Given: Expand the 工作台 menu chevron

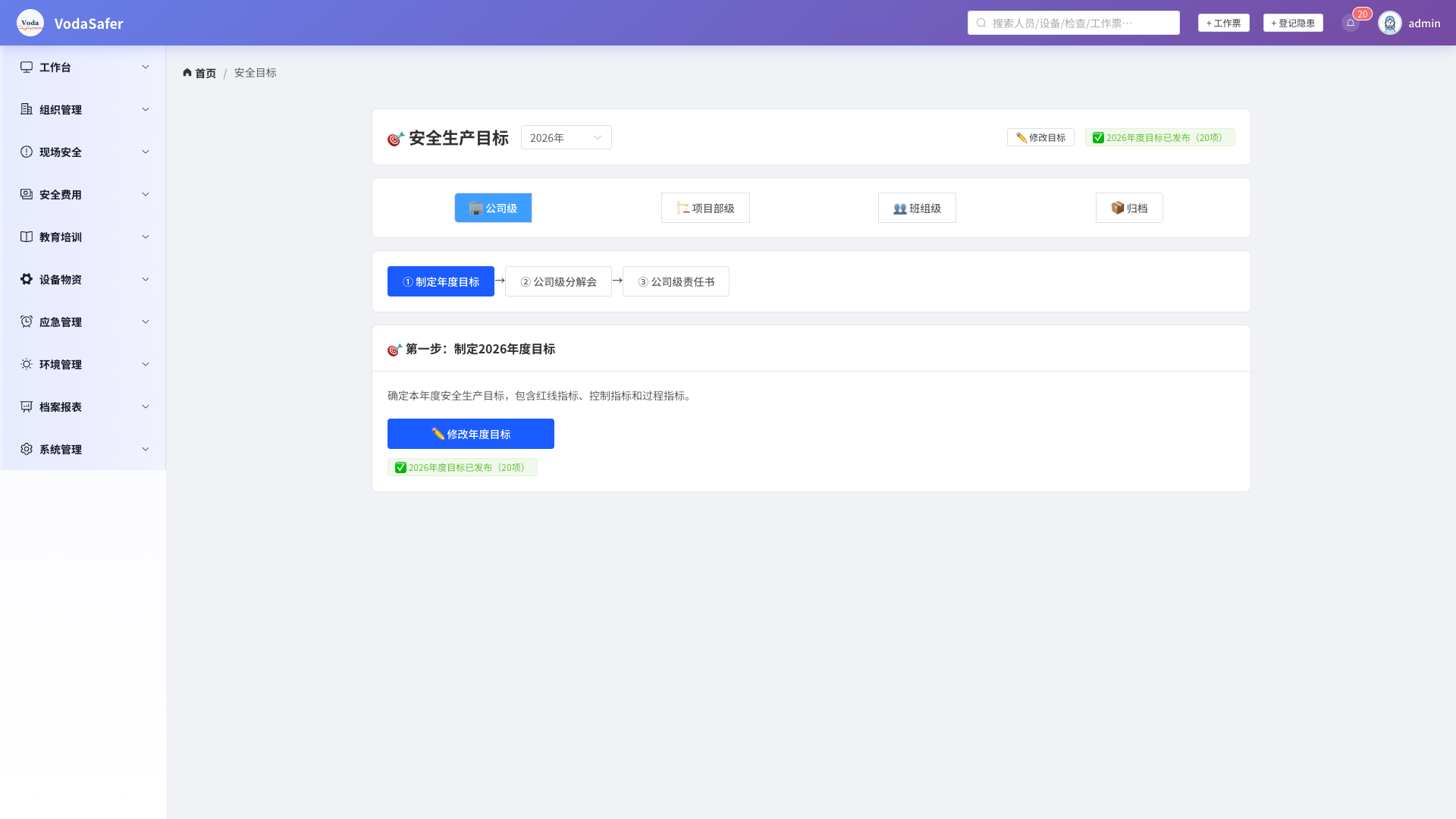Looking at the screenshot, I should click(146, 67).
